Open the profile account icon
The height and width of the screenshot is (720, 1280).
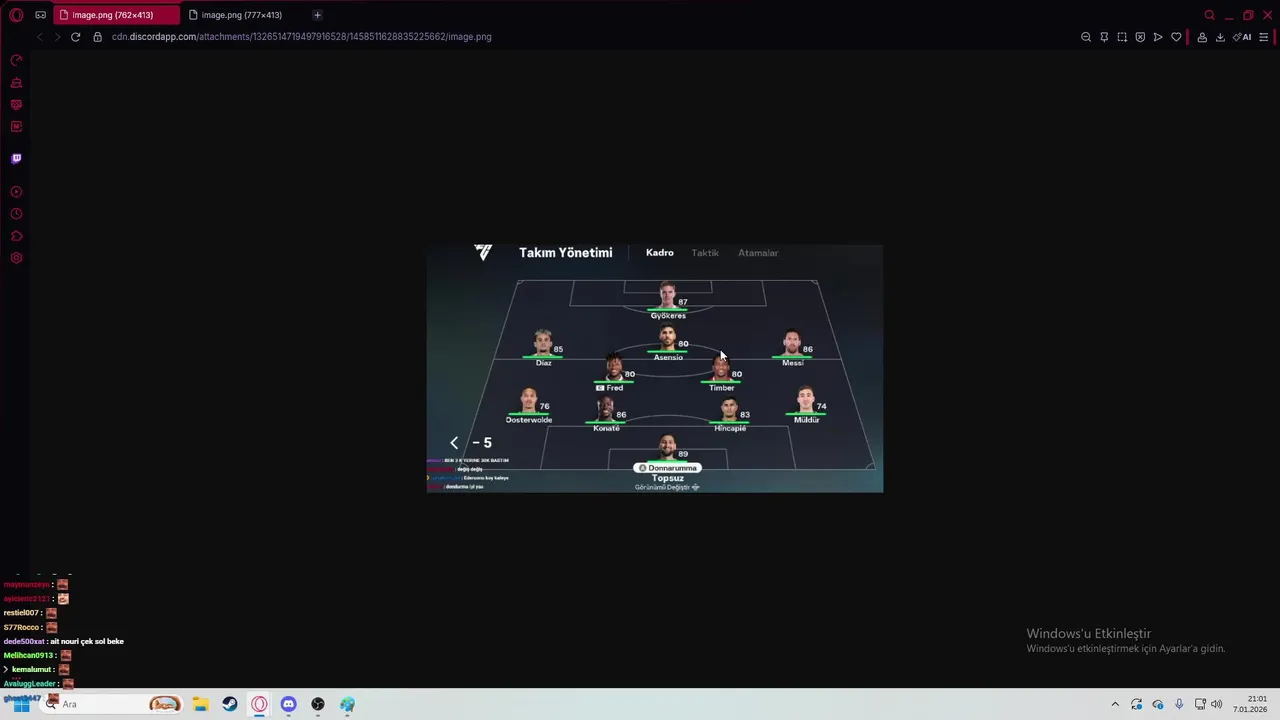pos(1202,37)
